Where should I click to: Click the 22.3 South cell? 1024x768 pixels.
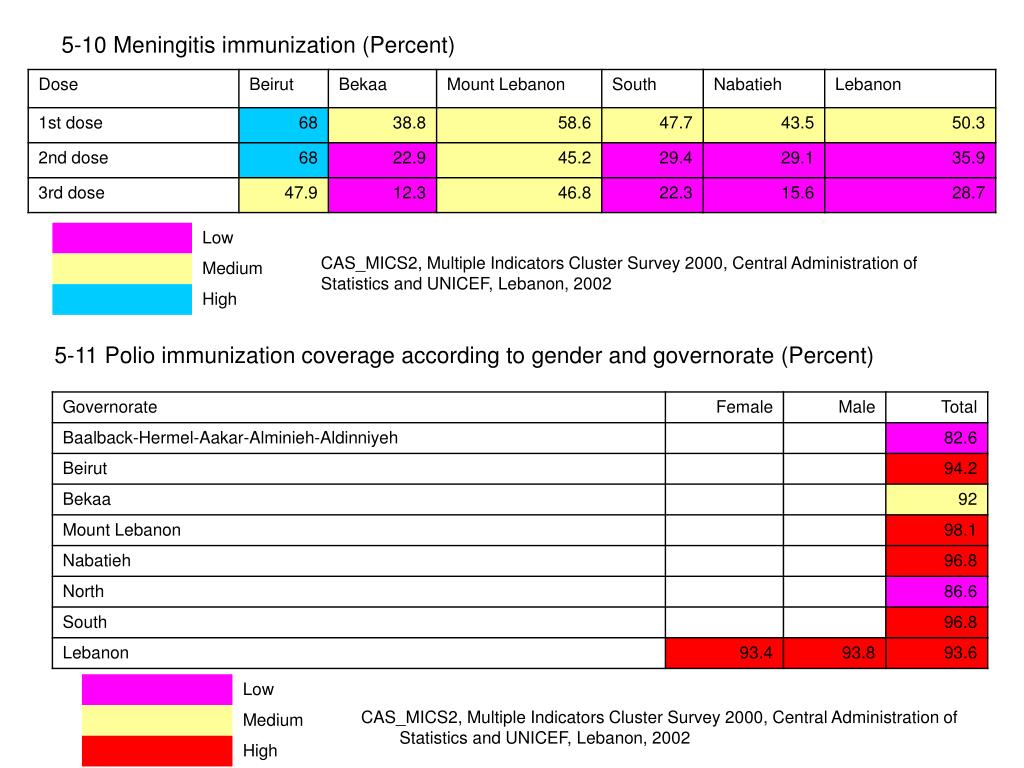[x=652, y=195]
